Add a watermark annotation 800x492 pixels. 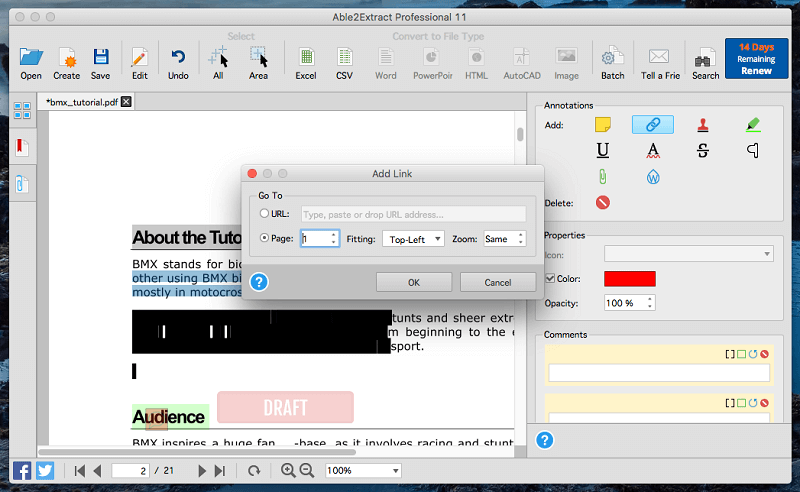[653, 177]
